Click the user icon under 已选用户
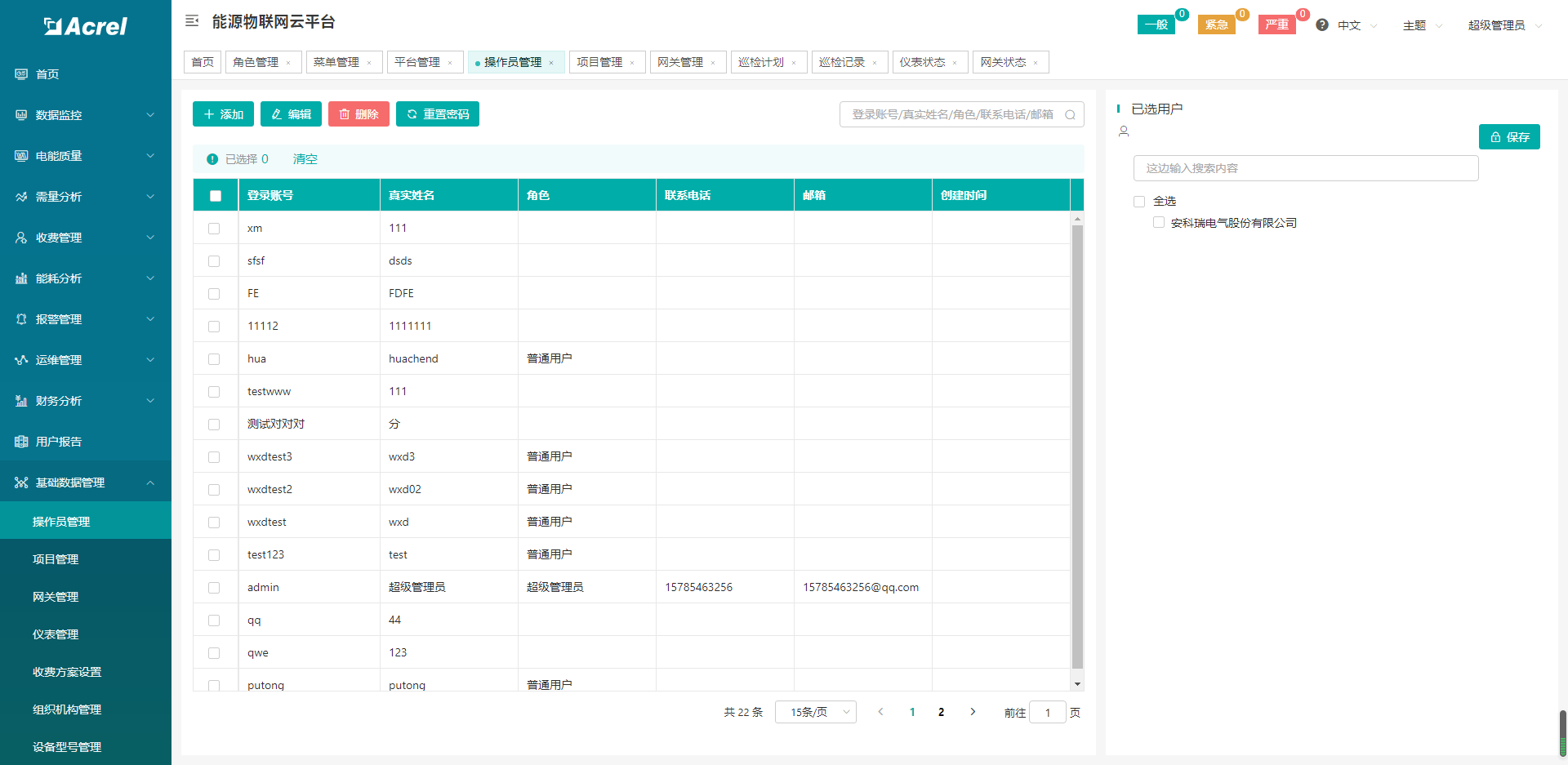Image resolution: width=1568 pixels, height=765 pixels. pyautogui.click(x=1124, y=131)
